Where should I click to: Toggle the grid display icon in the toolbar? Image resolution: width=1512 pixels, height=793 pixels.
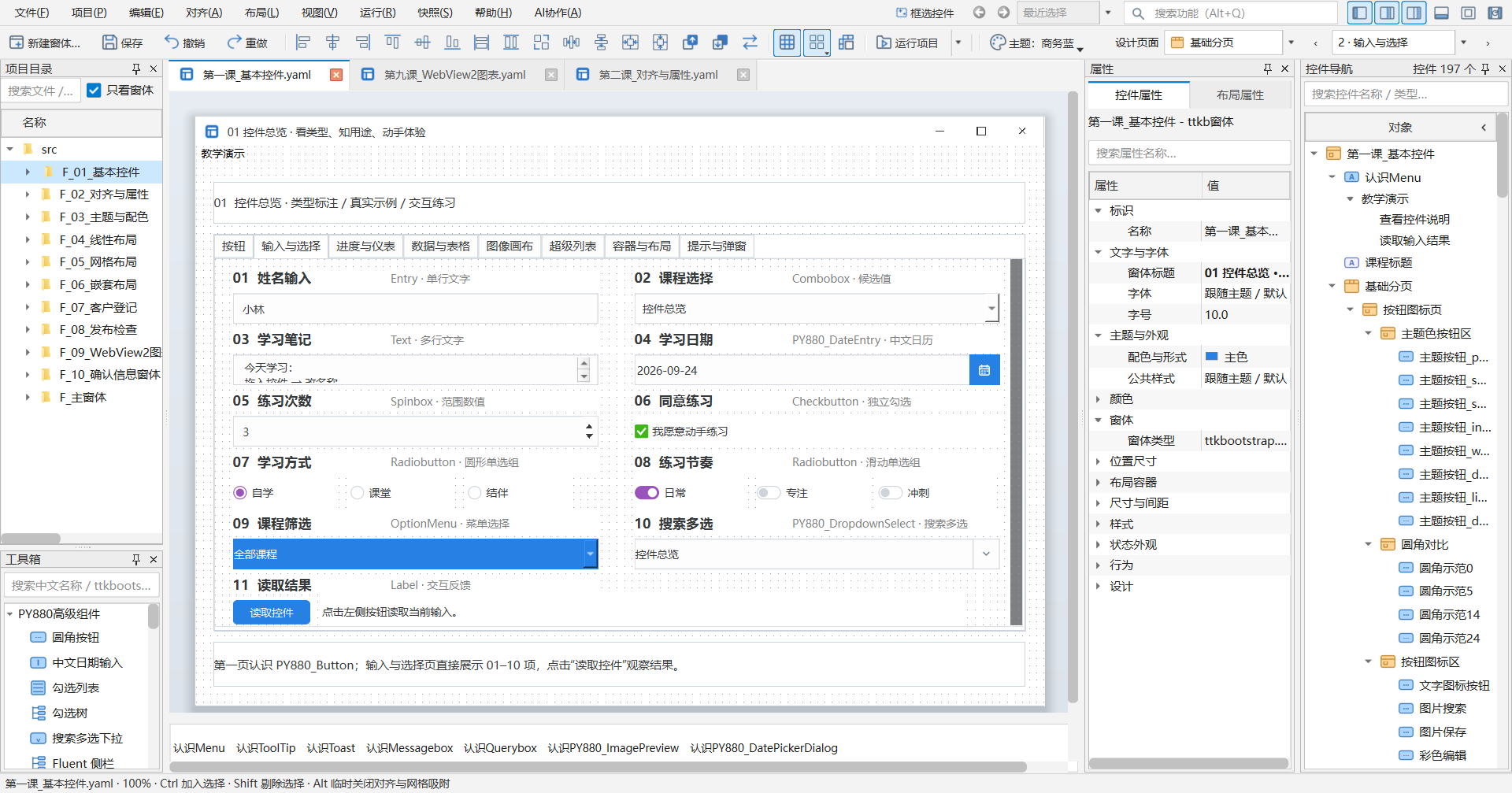pos(787,43)
